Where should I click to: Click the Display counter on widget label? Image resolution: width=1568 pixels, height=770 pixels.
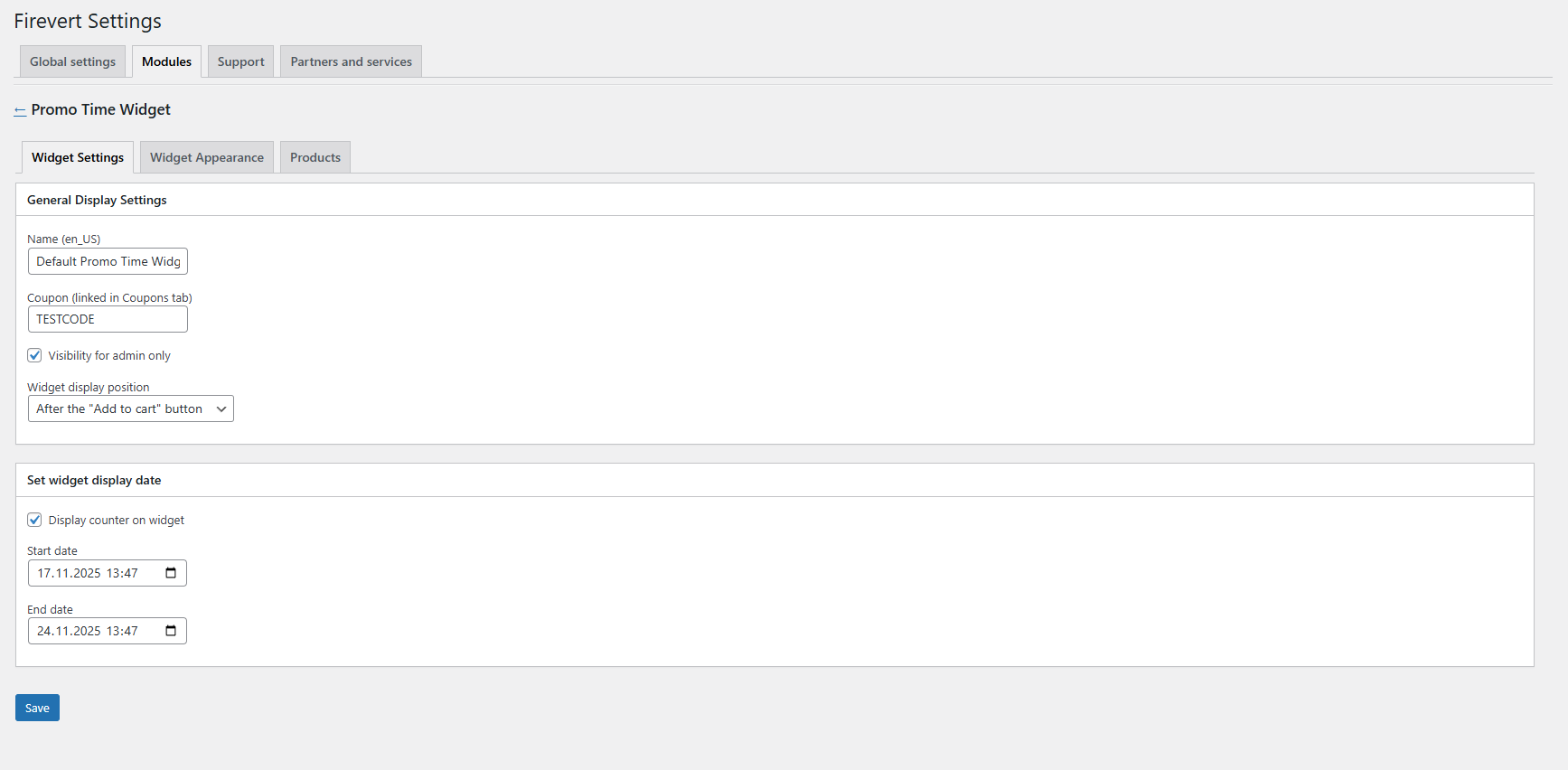pyautogui.click(x=116, y=521)
